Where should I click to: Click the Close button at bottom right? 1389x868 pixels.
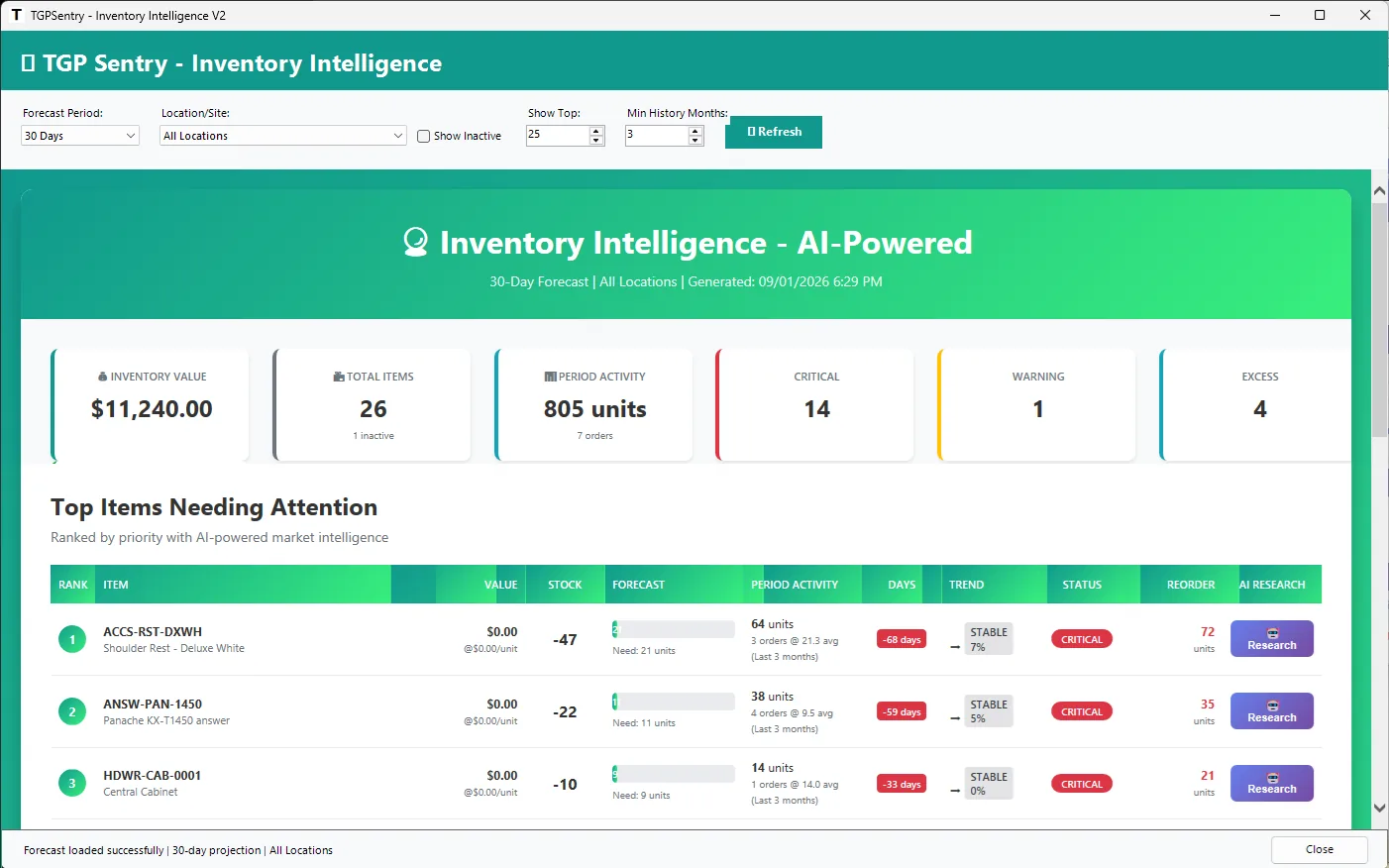[1320, 850]
